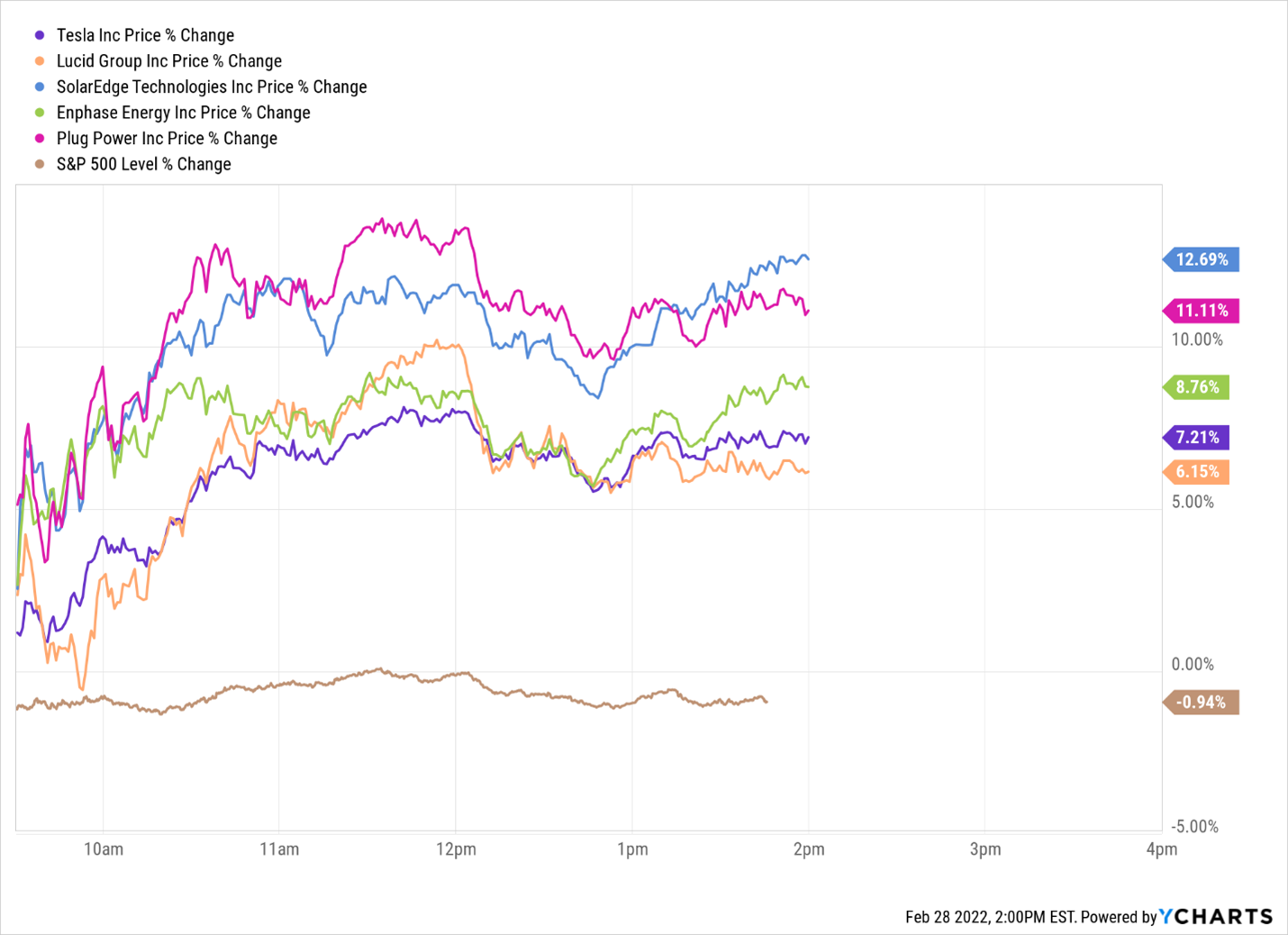Click the orange Lucid Group legend dot

[x=40, y=61]
